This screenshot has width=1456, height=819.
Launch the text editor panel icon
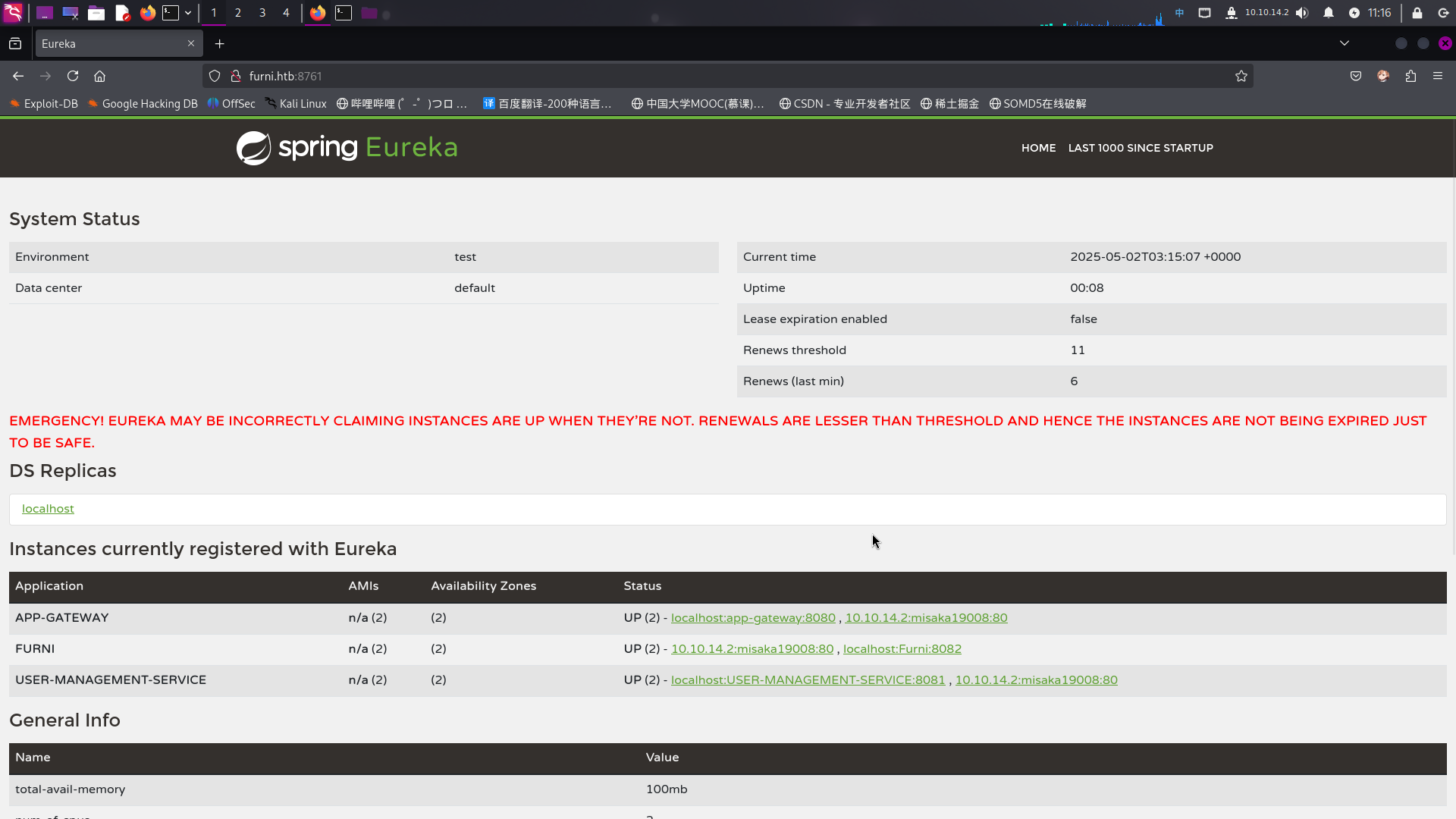(122, 13)
